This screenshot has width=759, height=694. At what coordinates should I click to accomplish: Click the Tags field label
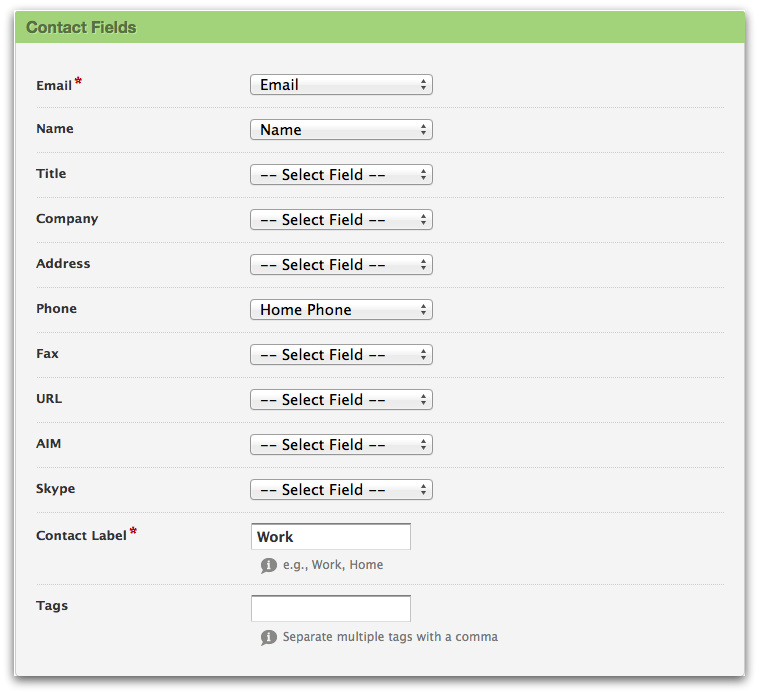coord(52,606)
